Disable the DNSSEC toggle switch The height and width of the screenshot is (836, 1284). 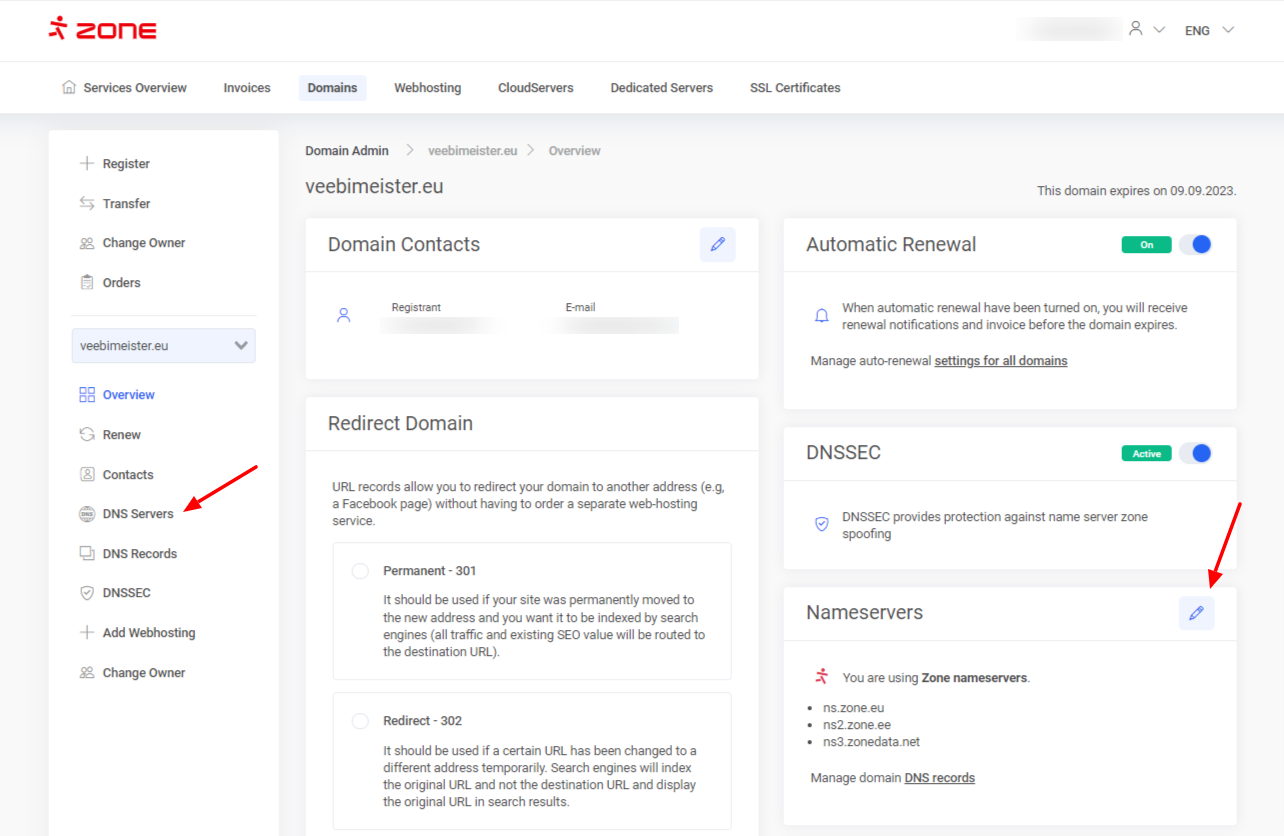coord(1195,454)
